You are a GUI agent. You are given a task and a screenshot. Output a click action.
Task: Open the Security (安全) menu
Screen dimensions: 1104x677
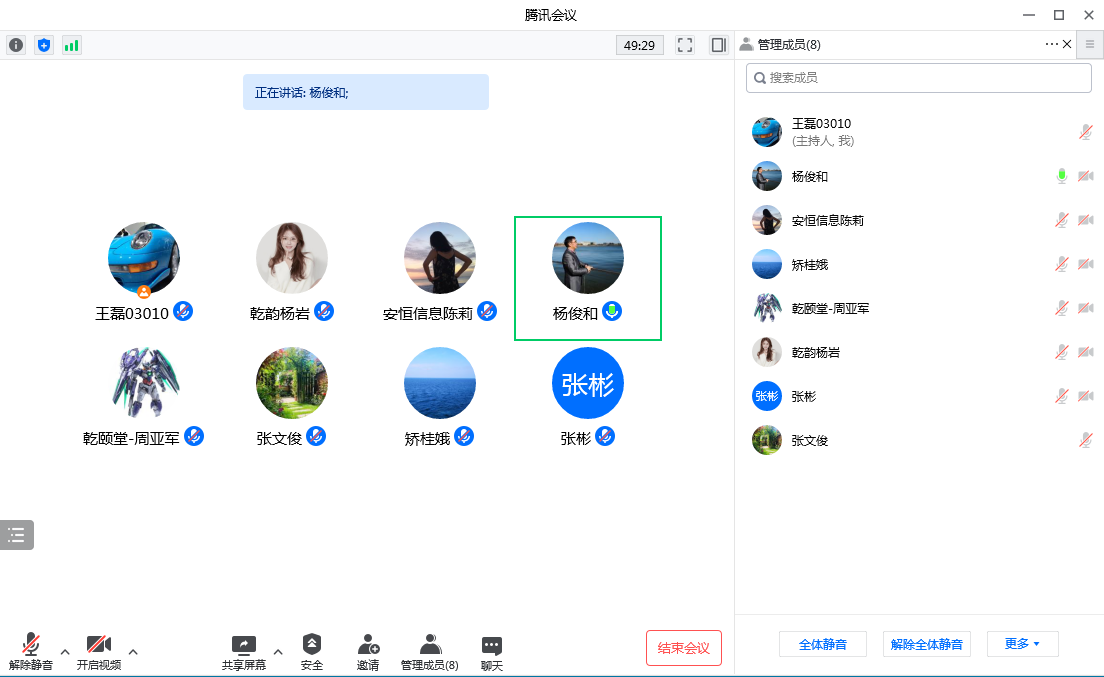[312, 652]
